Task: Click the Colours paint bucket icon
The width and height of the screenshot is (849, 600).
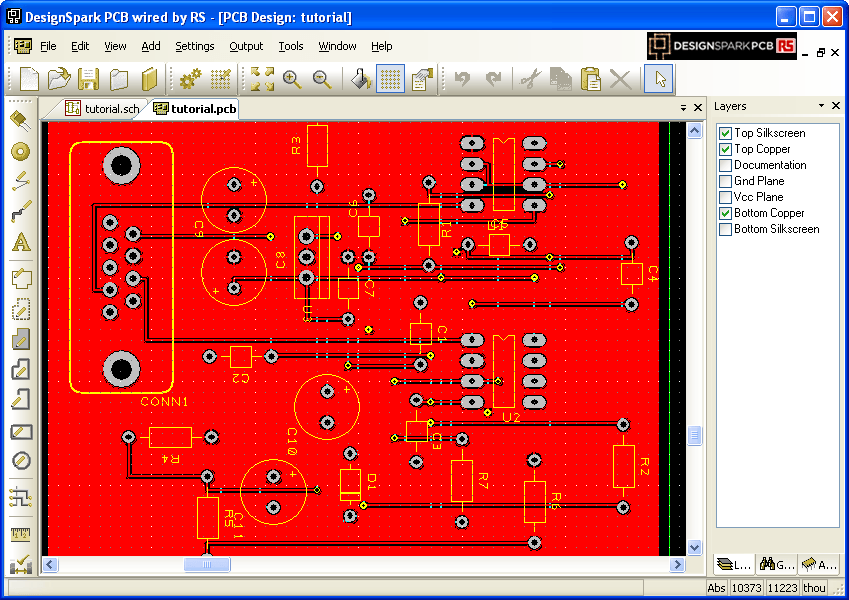Action: coord(359,79)
